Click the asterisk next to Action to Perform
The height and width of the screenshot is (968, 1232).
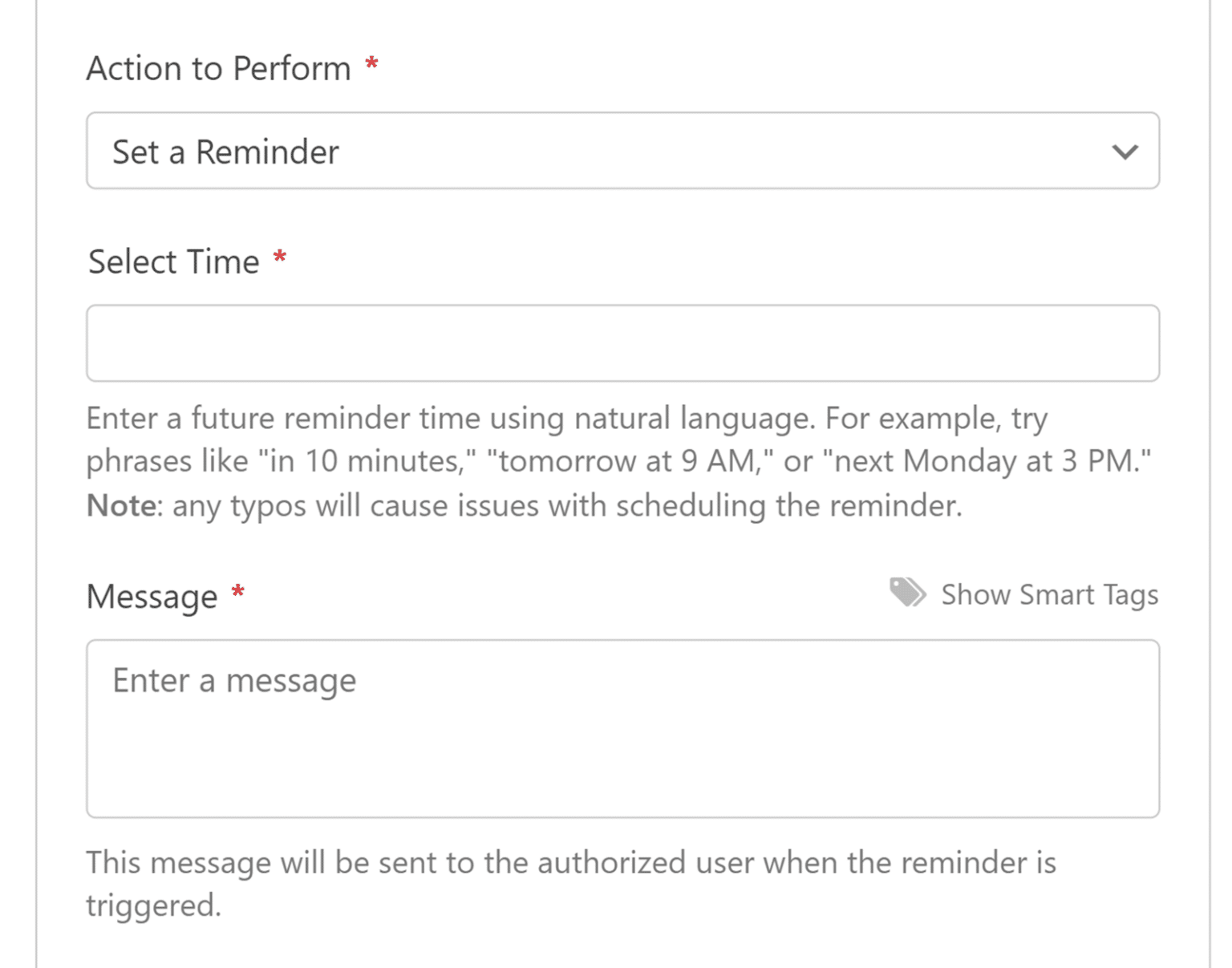pyautogui.click(x=371, y=63)
